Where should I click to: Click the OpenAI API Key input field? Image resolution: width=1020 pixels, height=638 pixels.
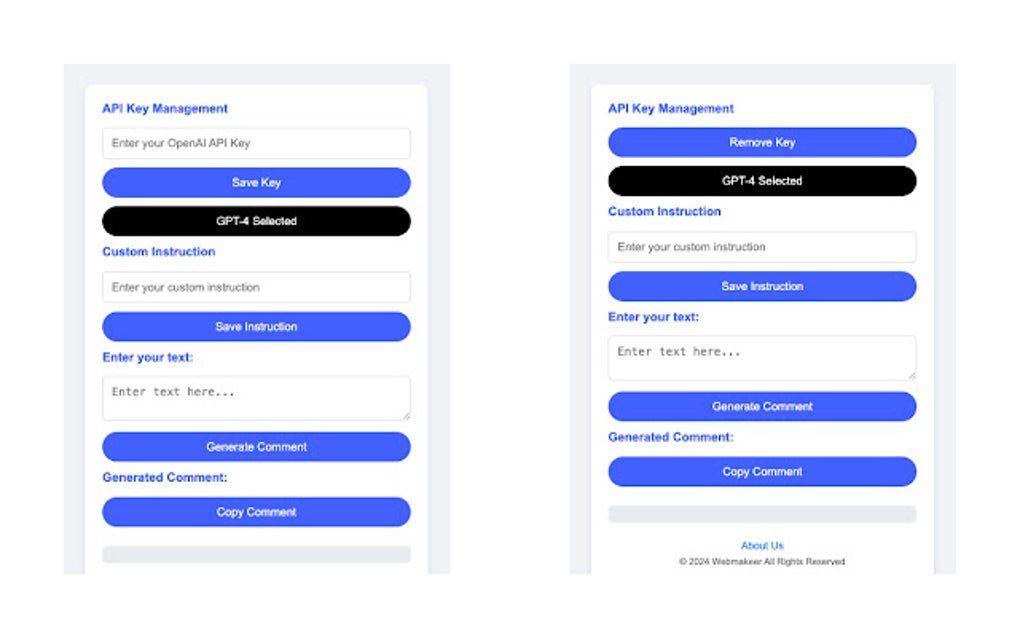(x=255, y=143)
